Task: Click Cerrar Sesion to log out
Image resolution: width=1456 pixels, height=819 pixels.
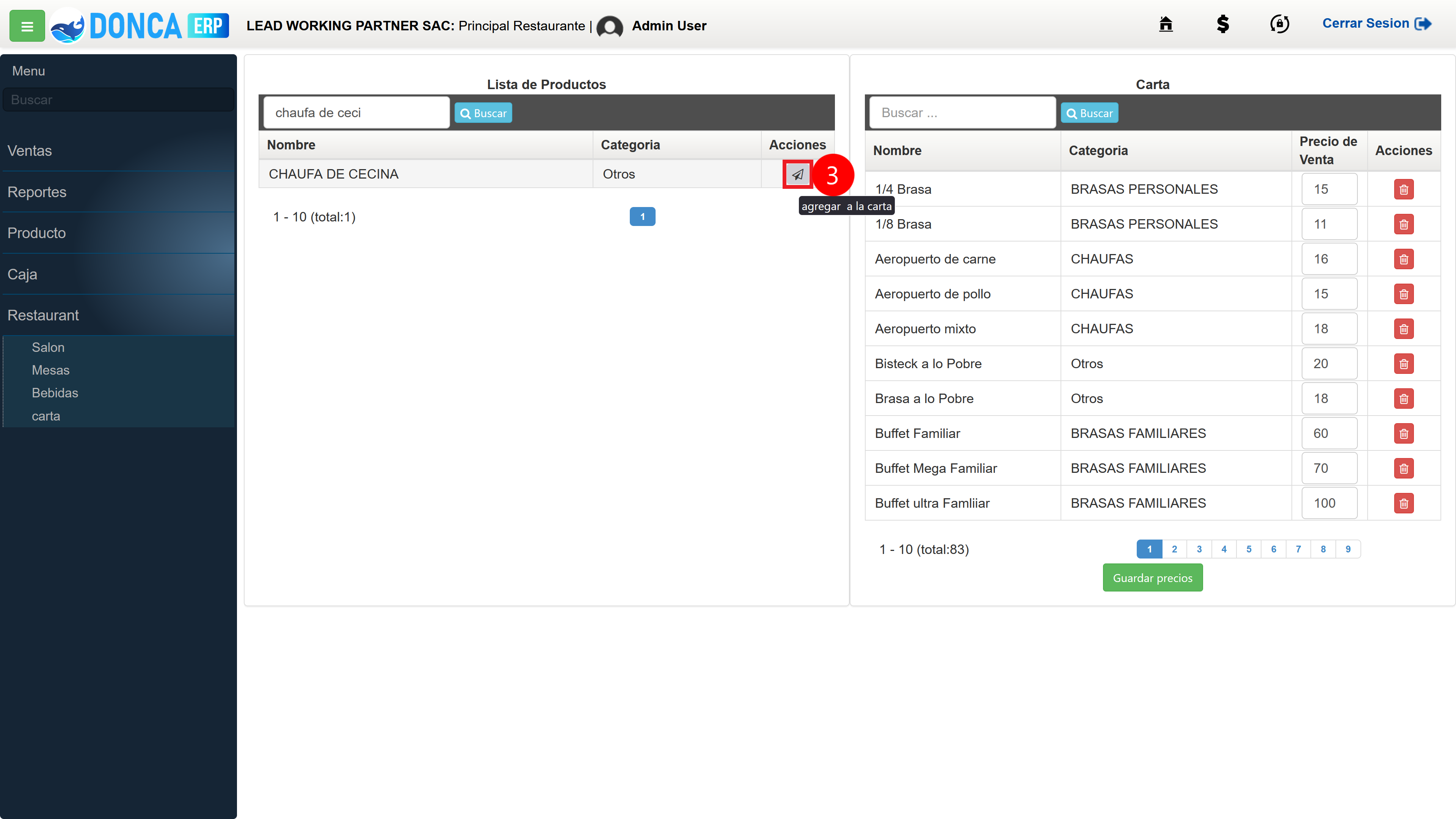Action: click(x=1376, y=24)
